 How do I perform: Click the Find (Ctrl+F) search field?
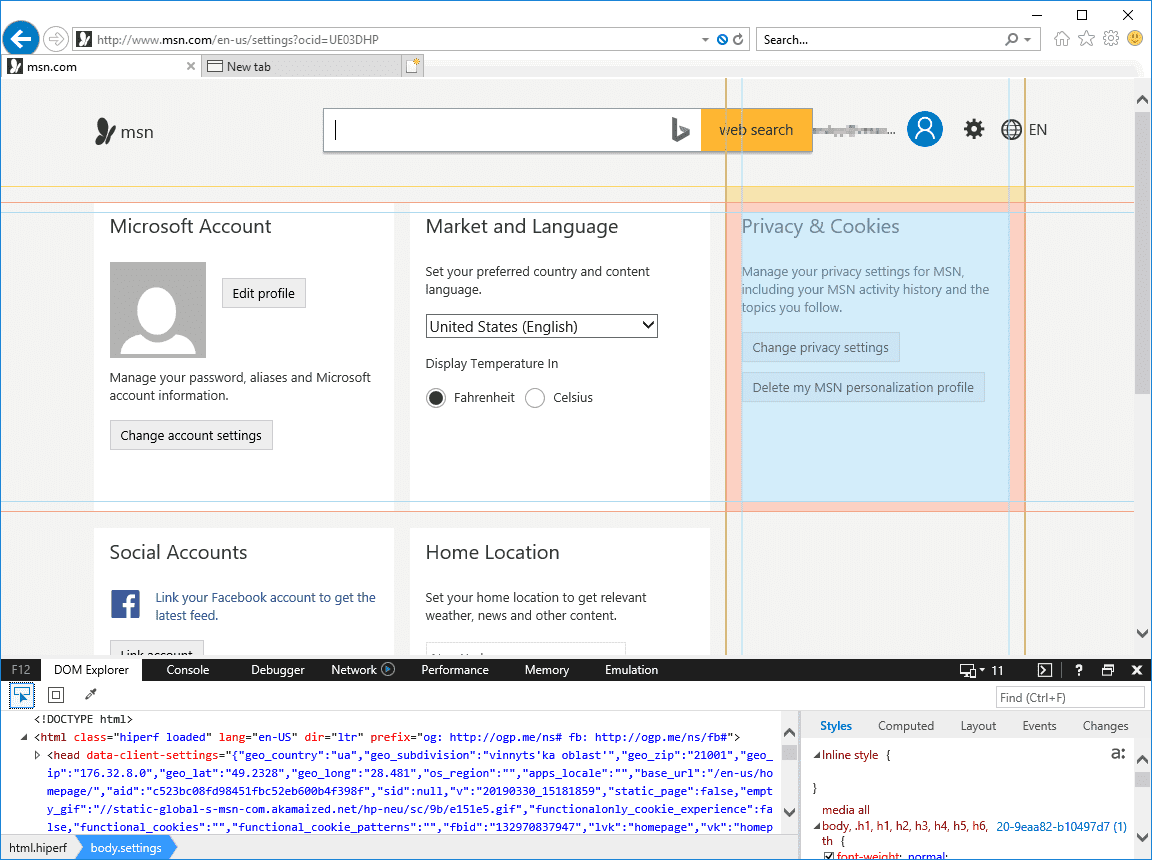[x=1070, y=698]
